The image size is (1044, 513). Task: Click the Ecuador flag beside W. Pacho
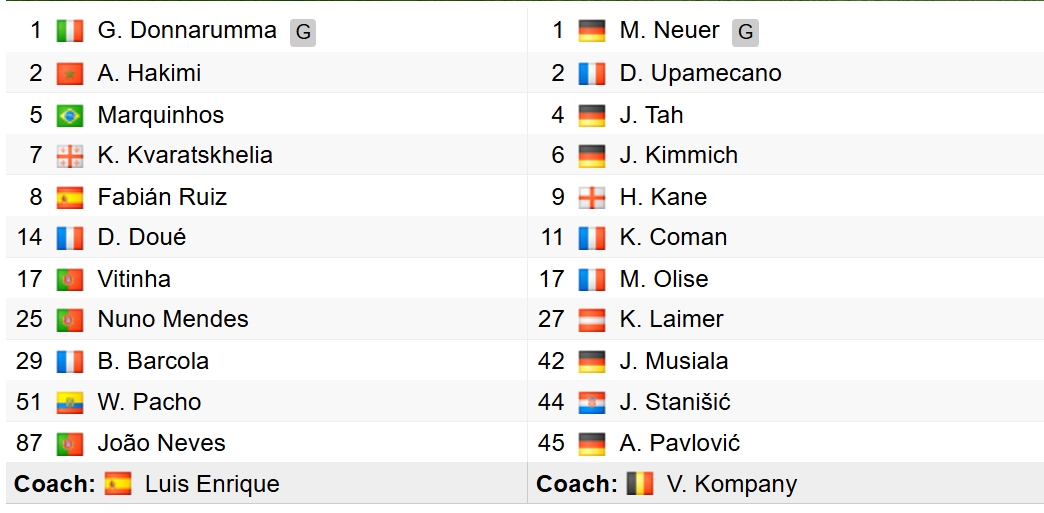click(70, 402)
